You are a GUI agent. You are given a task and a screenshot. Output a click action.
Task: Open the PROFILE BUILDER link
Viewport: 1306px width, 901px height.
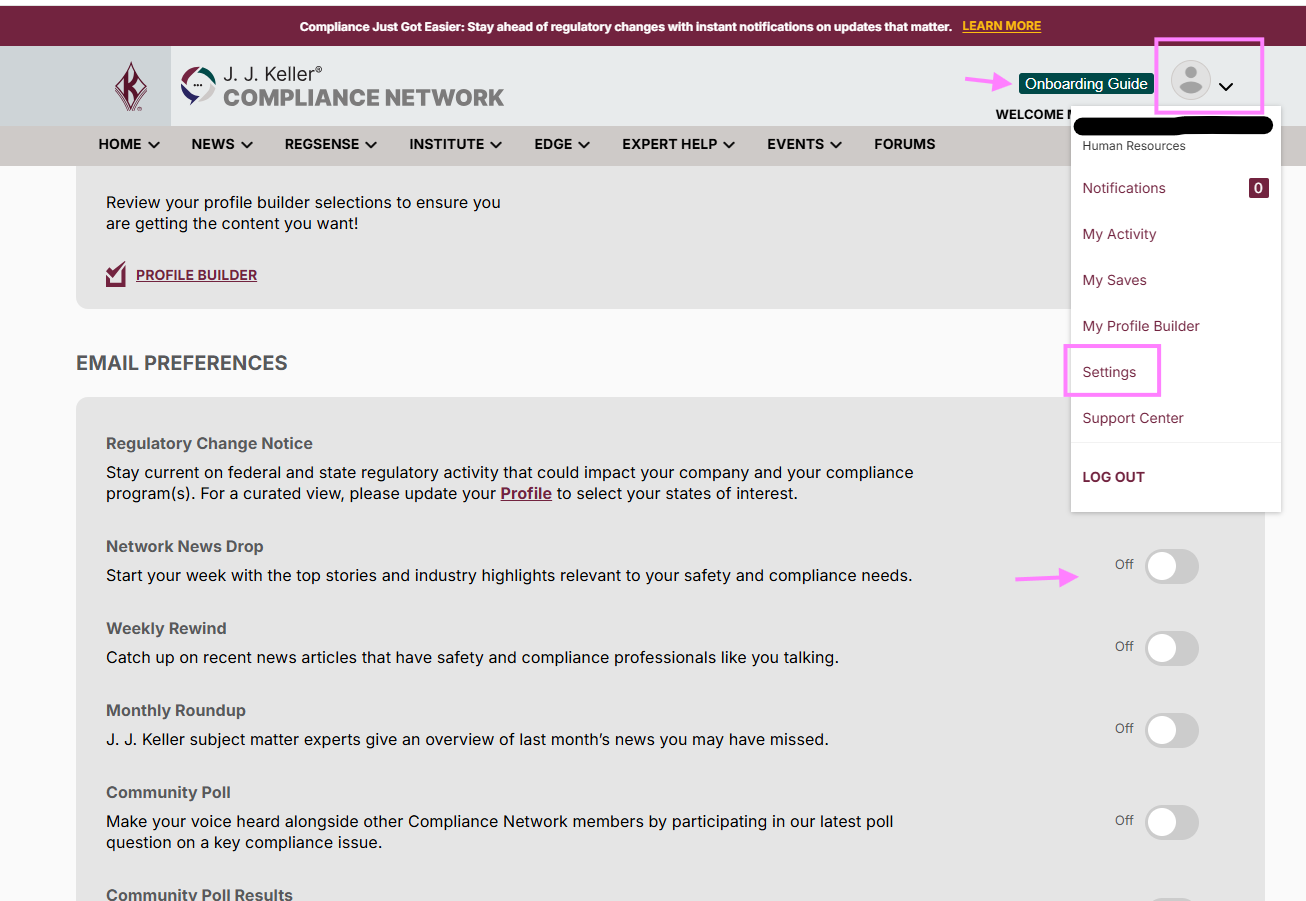pos(196,275)
